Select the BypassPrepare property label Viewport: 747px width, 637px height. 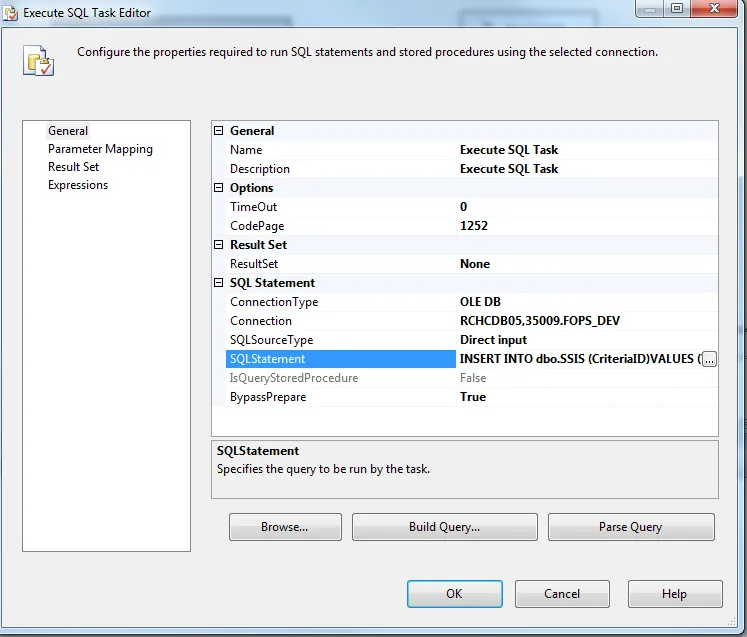(x=268, y=397)
